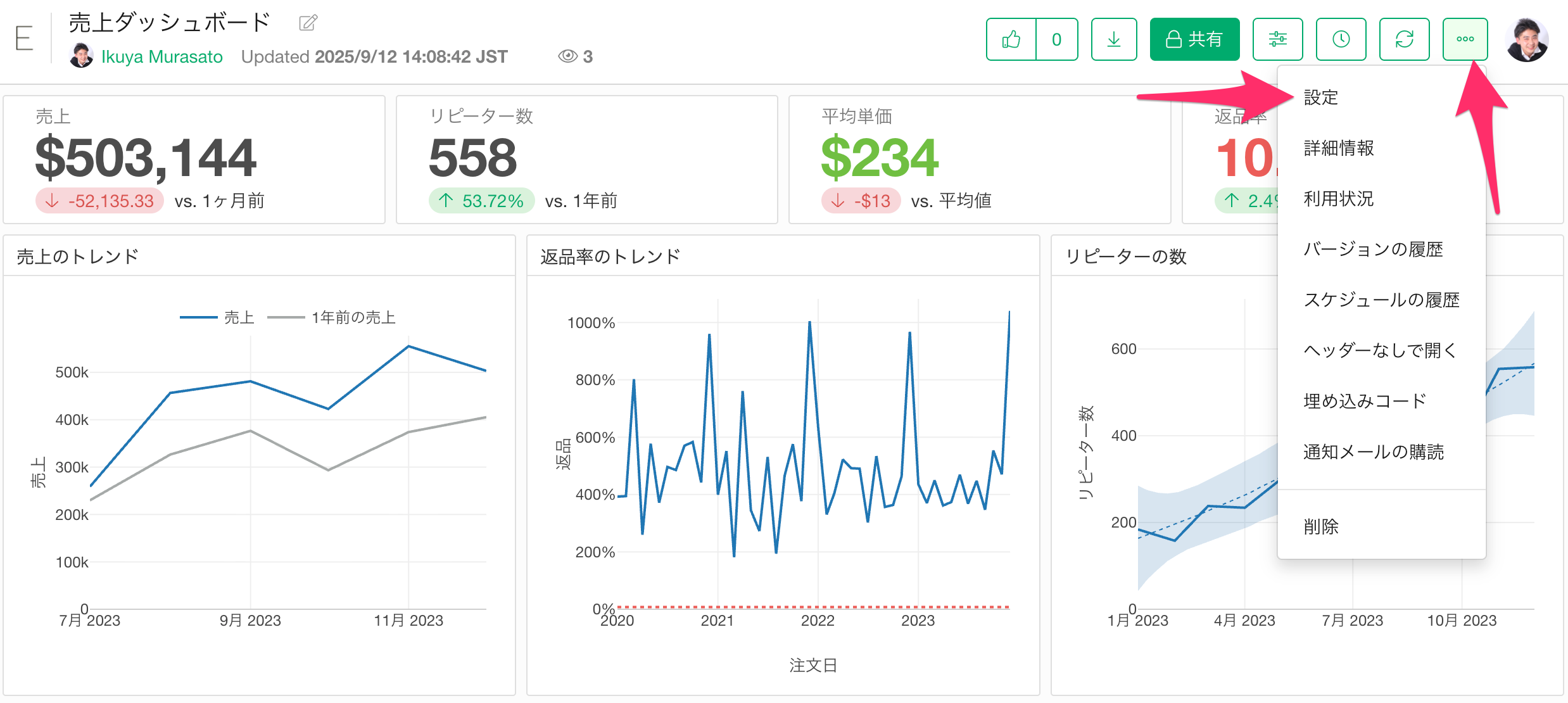Select 埋め込みコード menu item
This screenshot has height=703, width=1568.
[x=1364, y=401]
